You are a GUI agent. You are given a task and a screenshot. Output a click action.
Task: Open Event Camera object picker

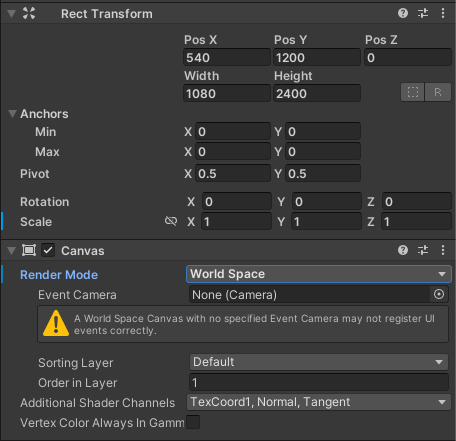tap(439, 294)
